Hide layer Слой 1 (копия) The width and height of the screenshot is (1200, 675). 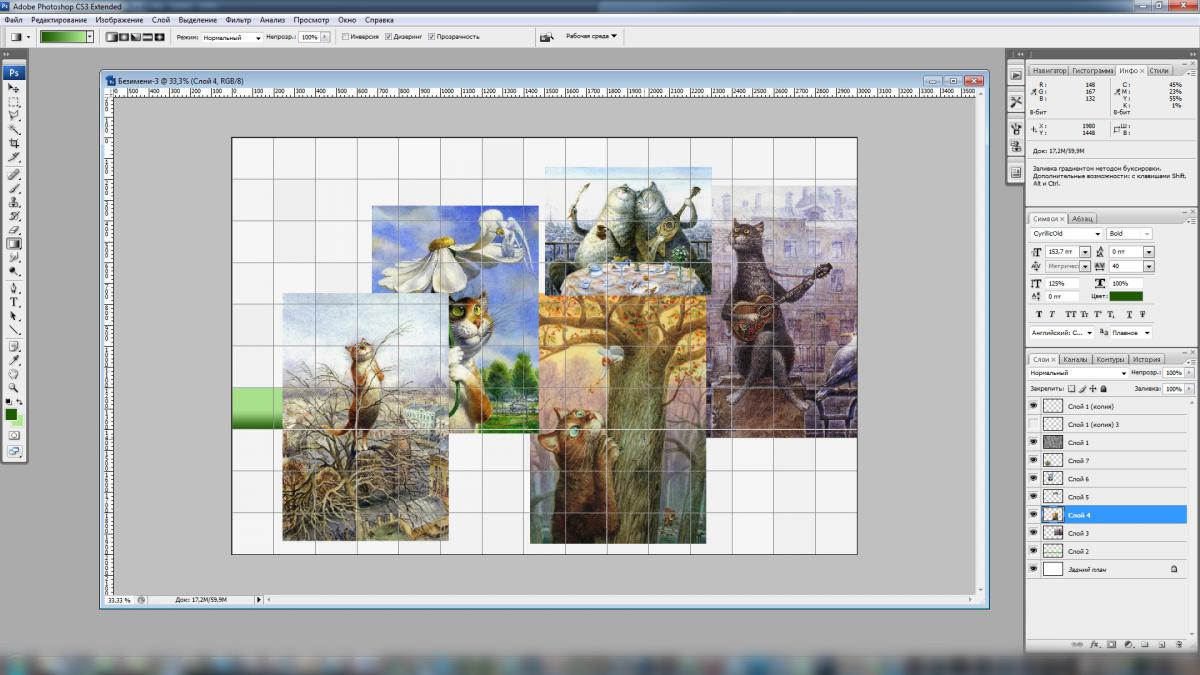(1033, 406)
